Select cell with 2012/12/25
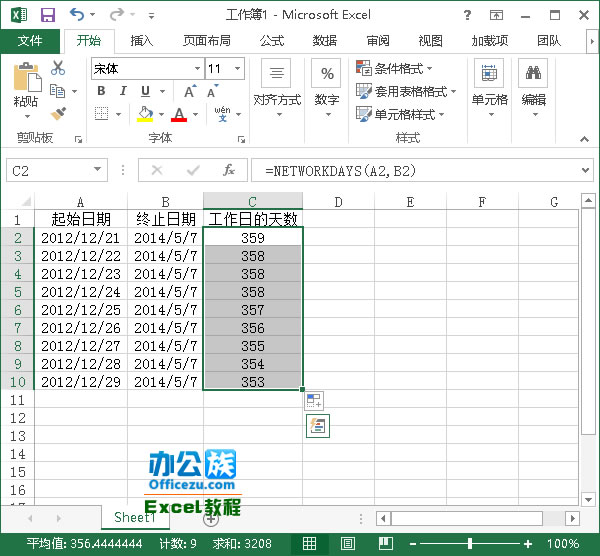This screenshot has width=600, height=556. [81, 310]
